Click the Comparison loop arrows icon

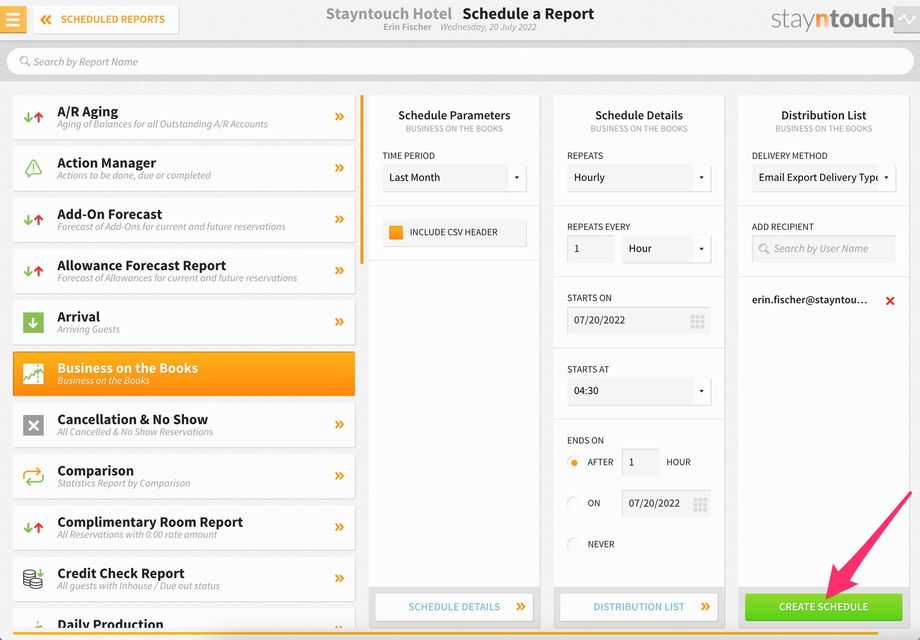click(33, 476)
